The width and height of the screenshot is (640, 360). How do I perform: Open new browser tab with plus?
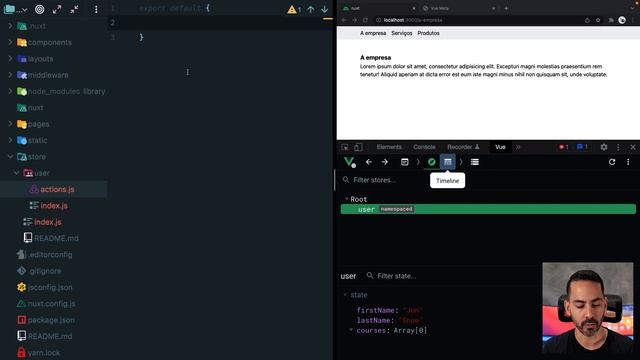coord(506,8)
